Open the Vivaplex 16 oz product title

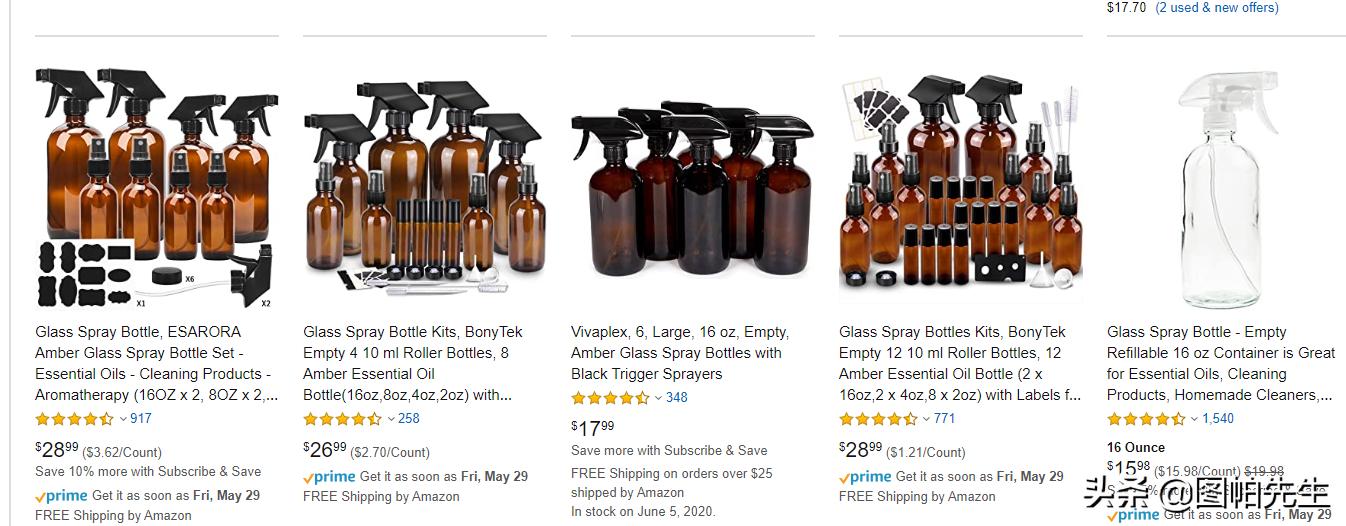click(x=681, y=353)
